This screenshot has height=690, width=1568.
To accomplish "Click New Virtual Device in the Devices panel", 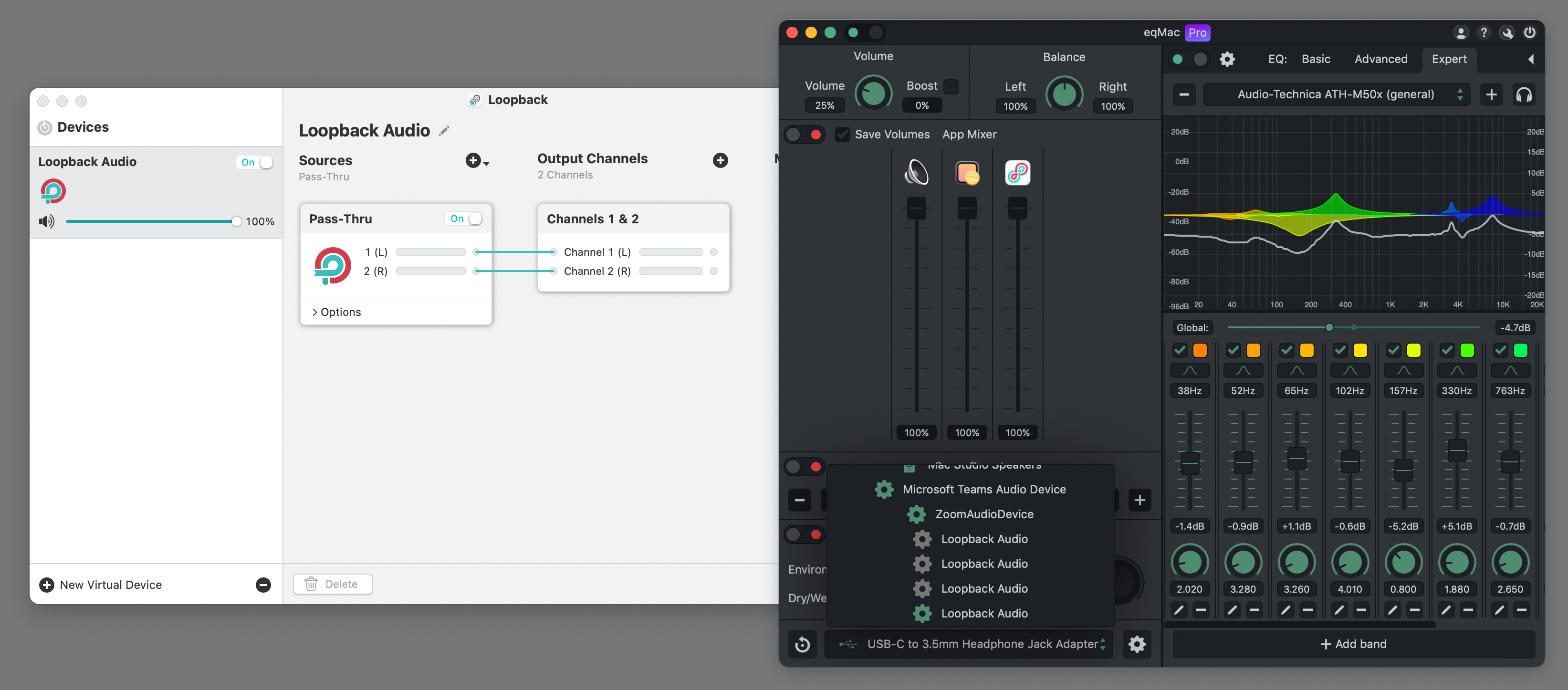I will coord(99,584).
